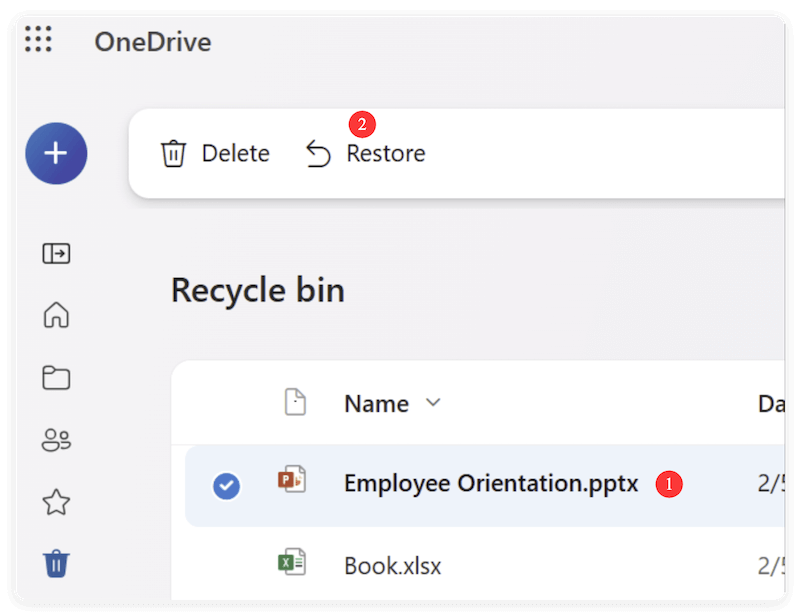Expand the navigation pane sidebar icon
This screenshot has height=615, width=800.
pos(56,254)
